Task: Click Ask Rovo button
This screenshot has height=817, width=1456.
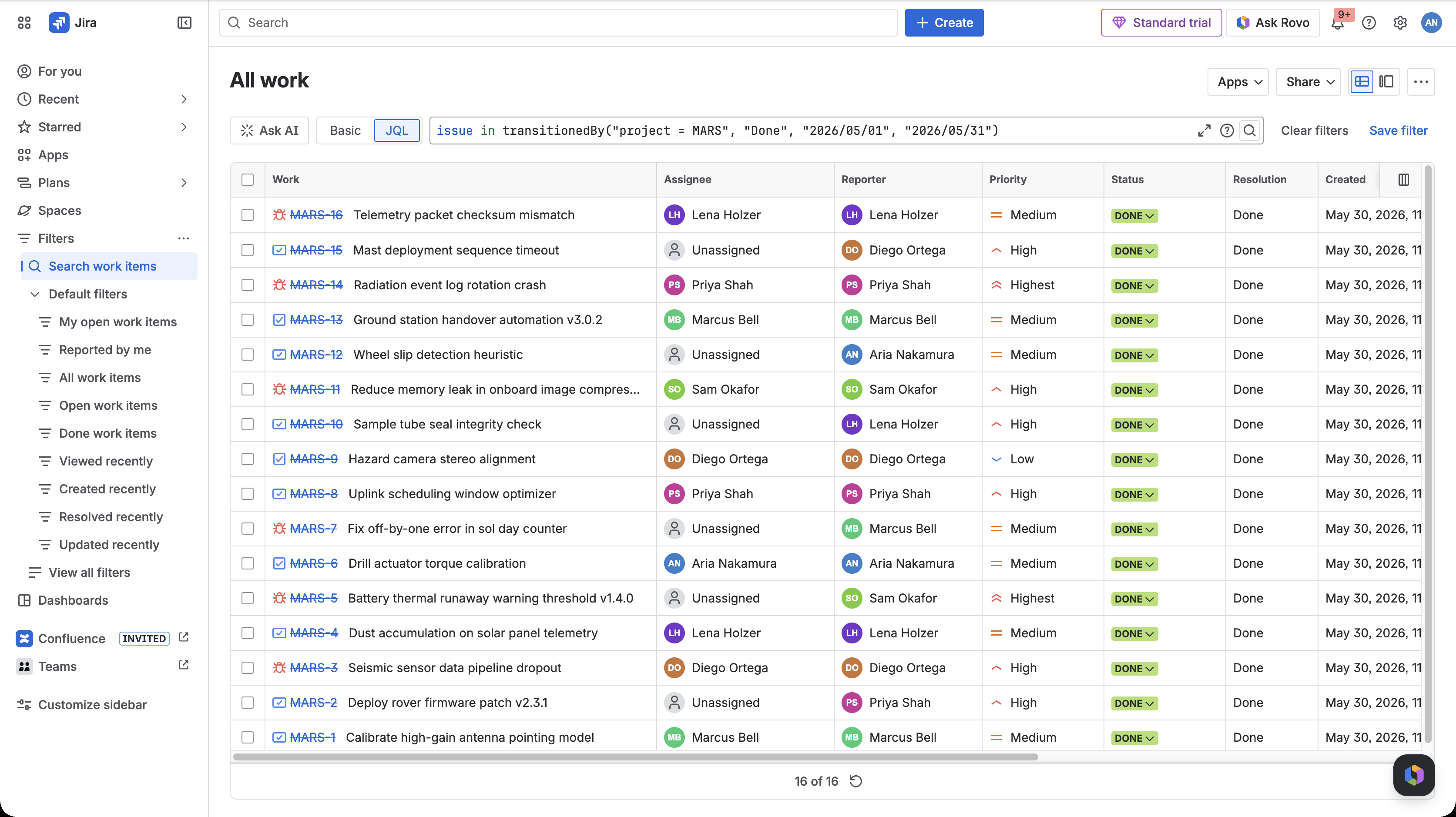Action: coord(1272,23)
